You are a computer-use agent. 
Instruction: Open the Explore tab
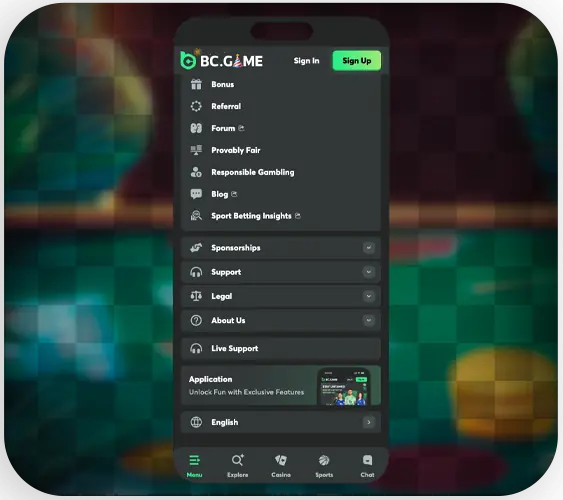point(238,466)
